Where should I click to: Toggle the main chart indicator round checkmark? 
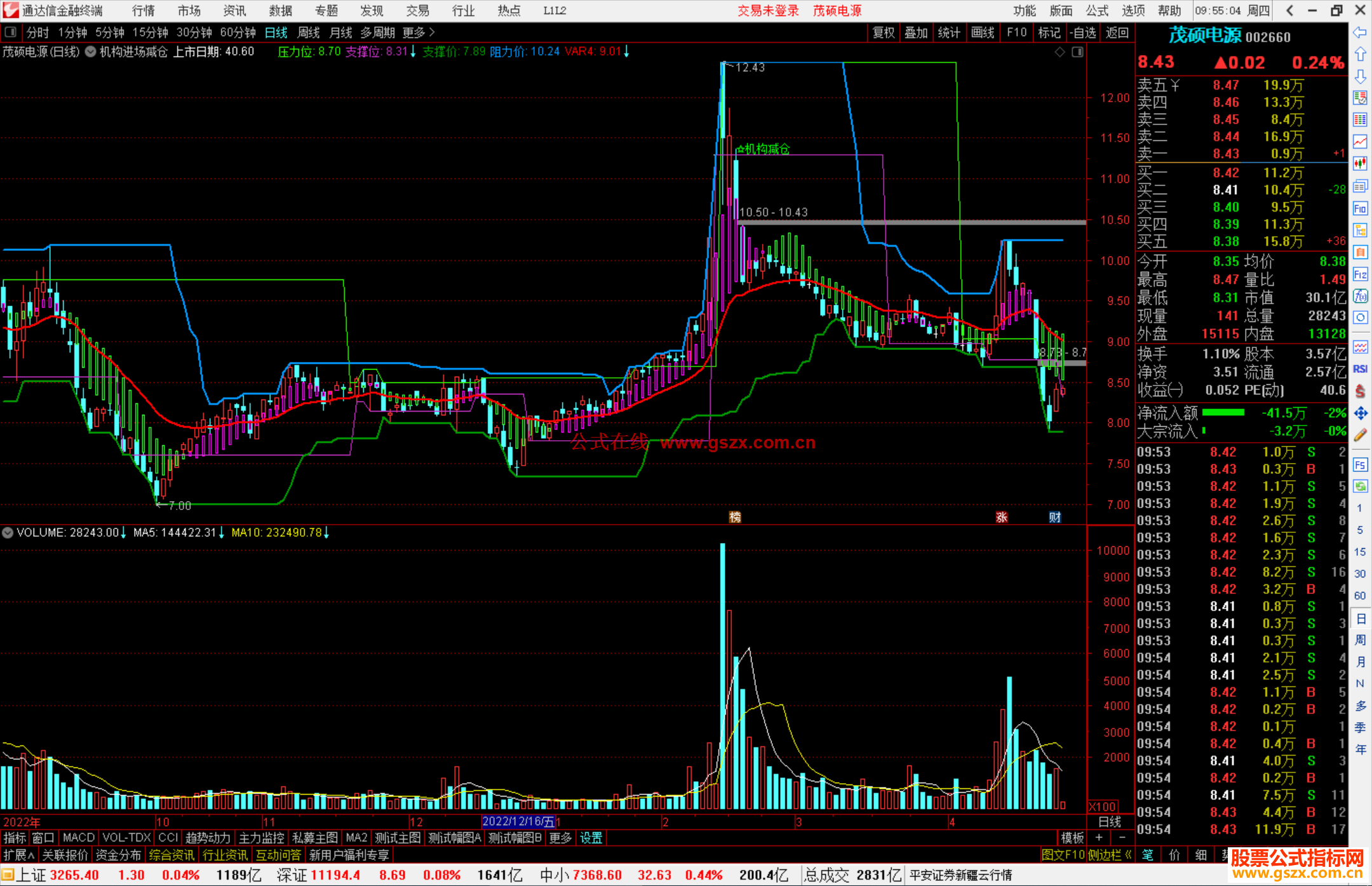click(x=91, y=52)
